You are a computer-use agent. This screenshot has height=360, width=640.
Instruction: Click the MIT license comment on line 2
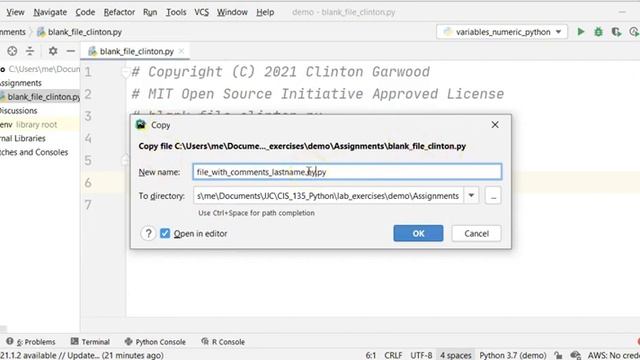click(x=318, y=94)
